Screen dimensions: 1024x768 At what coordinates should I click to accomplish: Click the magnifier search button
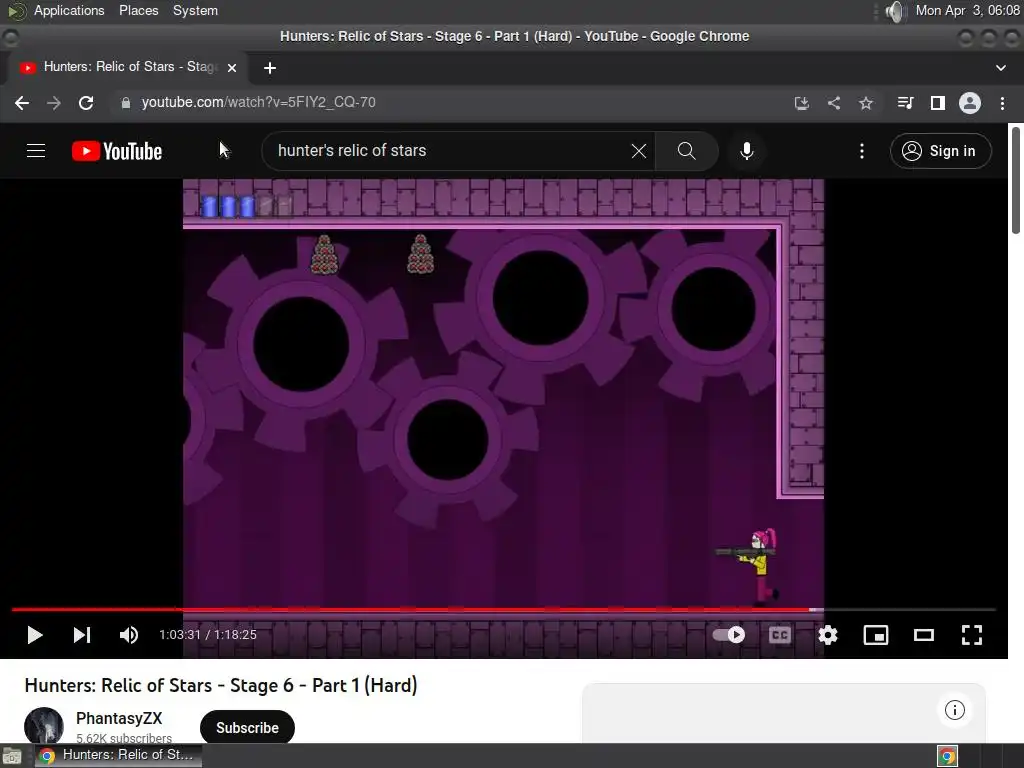tap(686, 151)
